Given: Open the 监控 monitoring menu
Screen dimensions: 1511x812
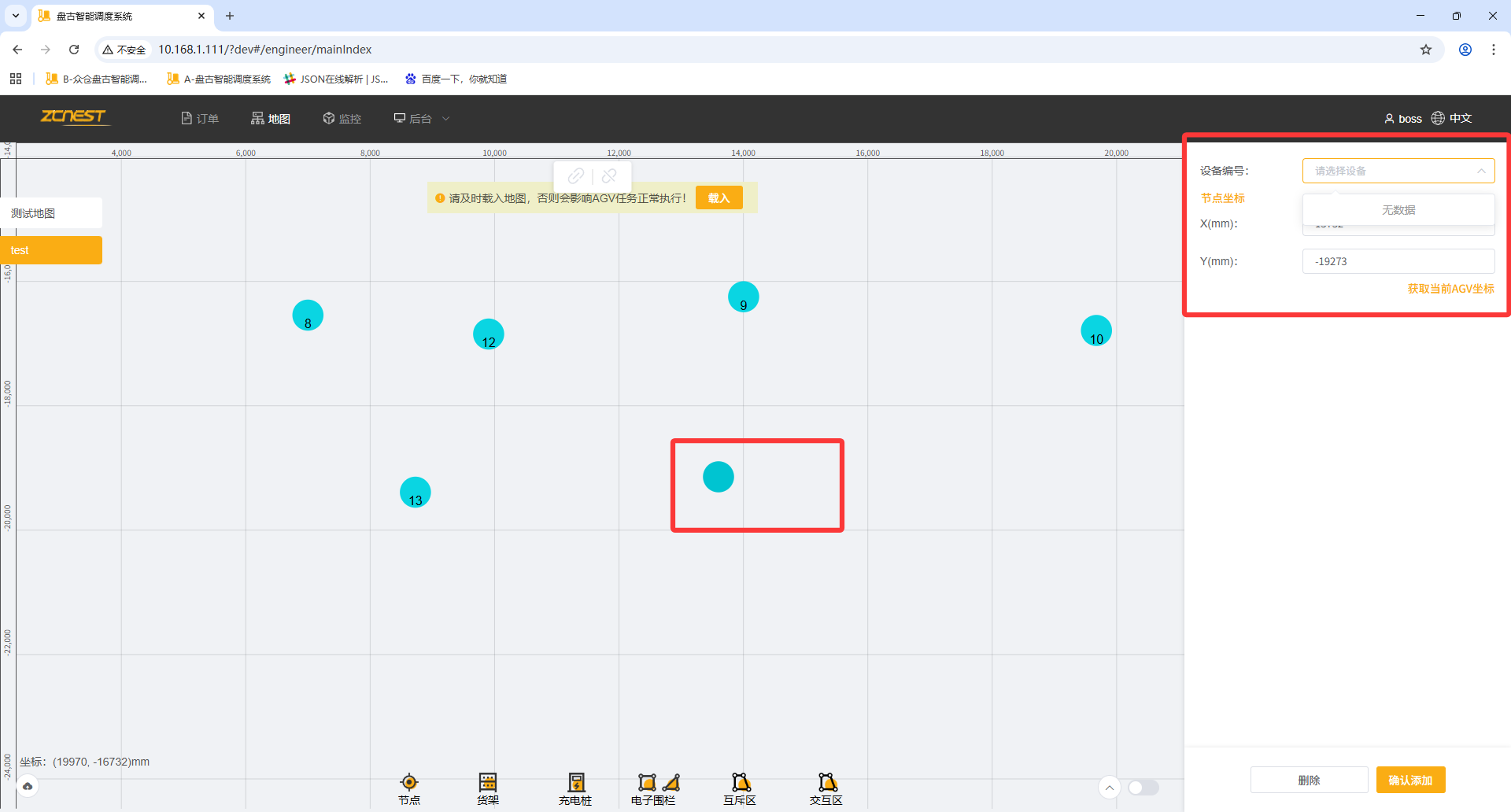Looking at the screenshot, I should pos(342,119).
